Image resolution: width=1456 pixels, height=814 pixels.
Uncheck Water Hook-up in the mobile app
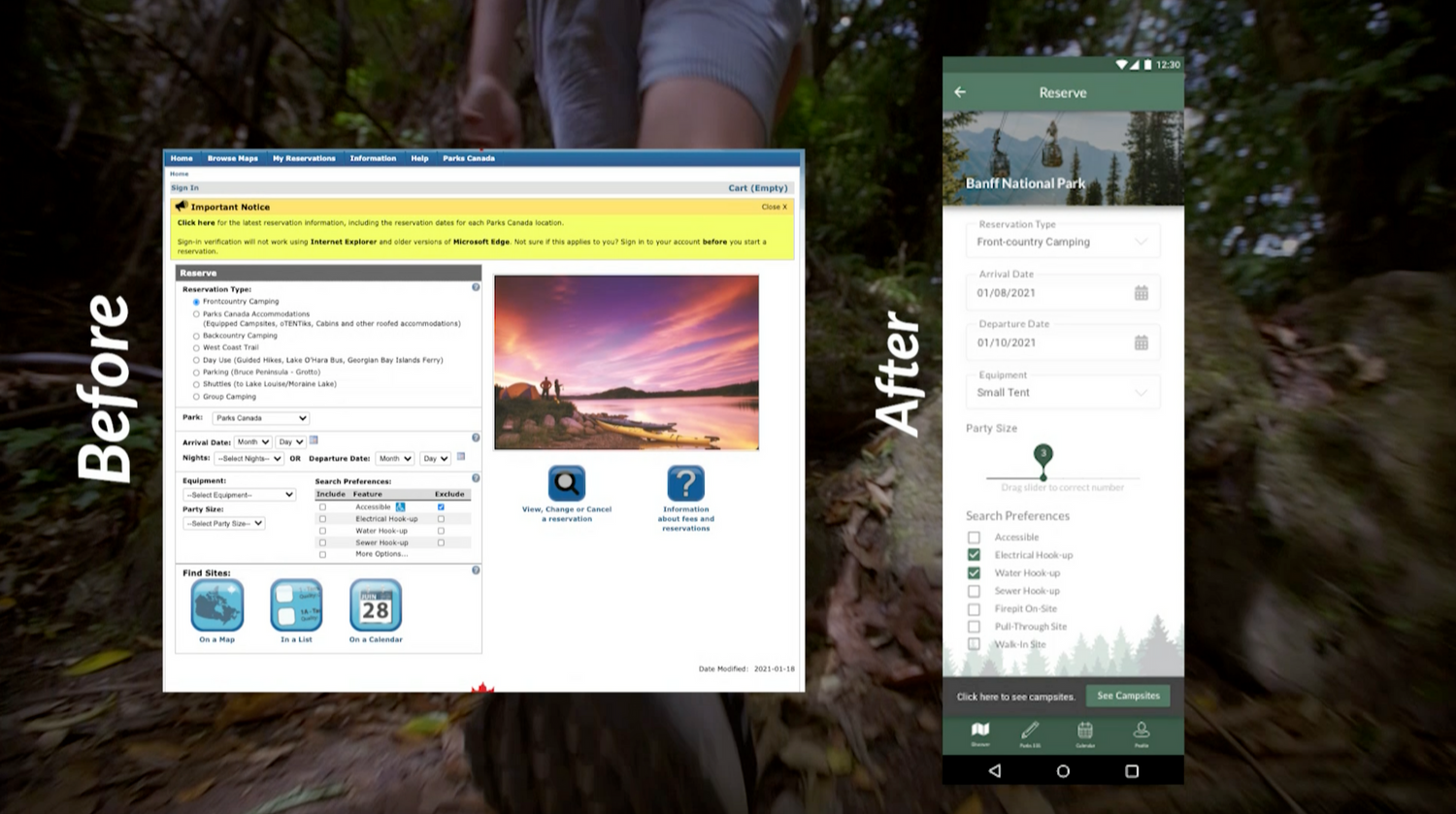[x=974, y=572]
